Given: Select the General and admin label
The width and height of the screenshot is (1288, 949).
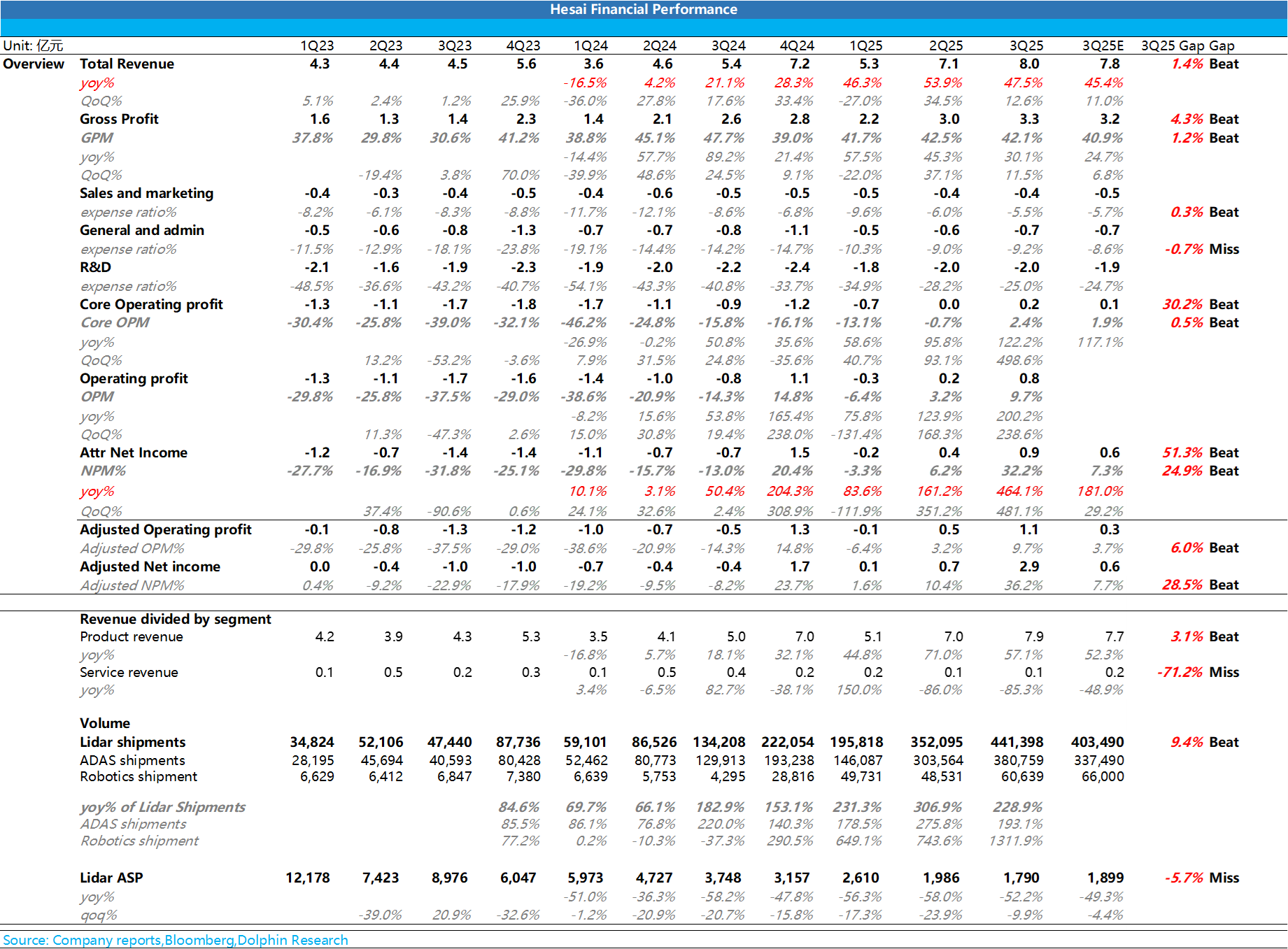Looking at the screenshot, I should (142, 230).
